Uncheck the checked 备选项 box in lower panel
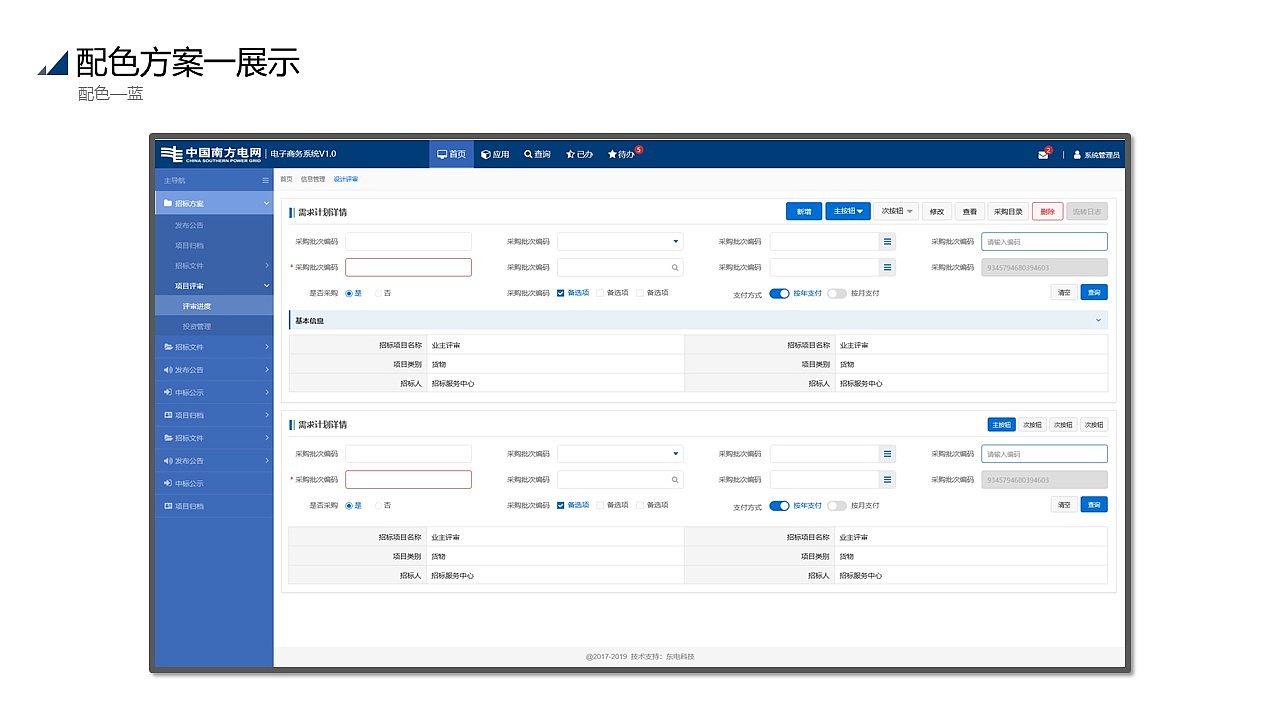Screen dimensions: 1280x720 point(561,505)
